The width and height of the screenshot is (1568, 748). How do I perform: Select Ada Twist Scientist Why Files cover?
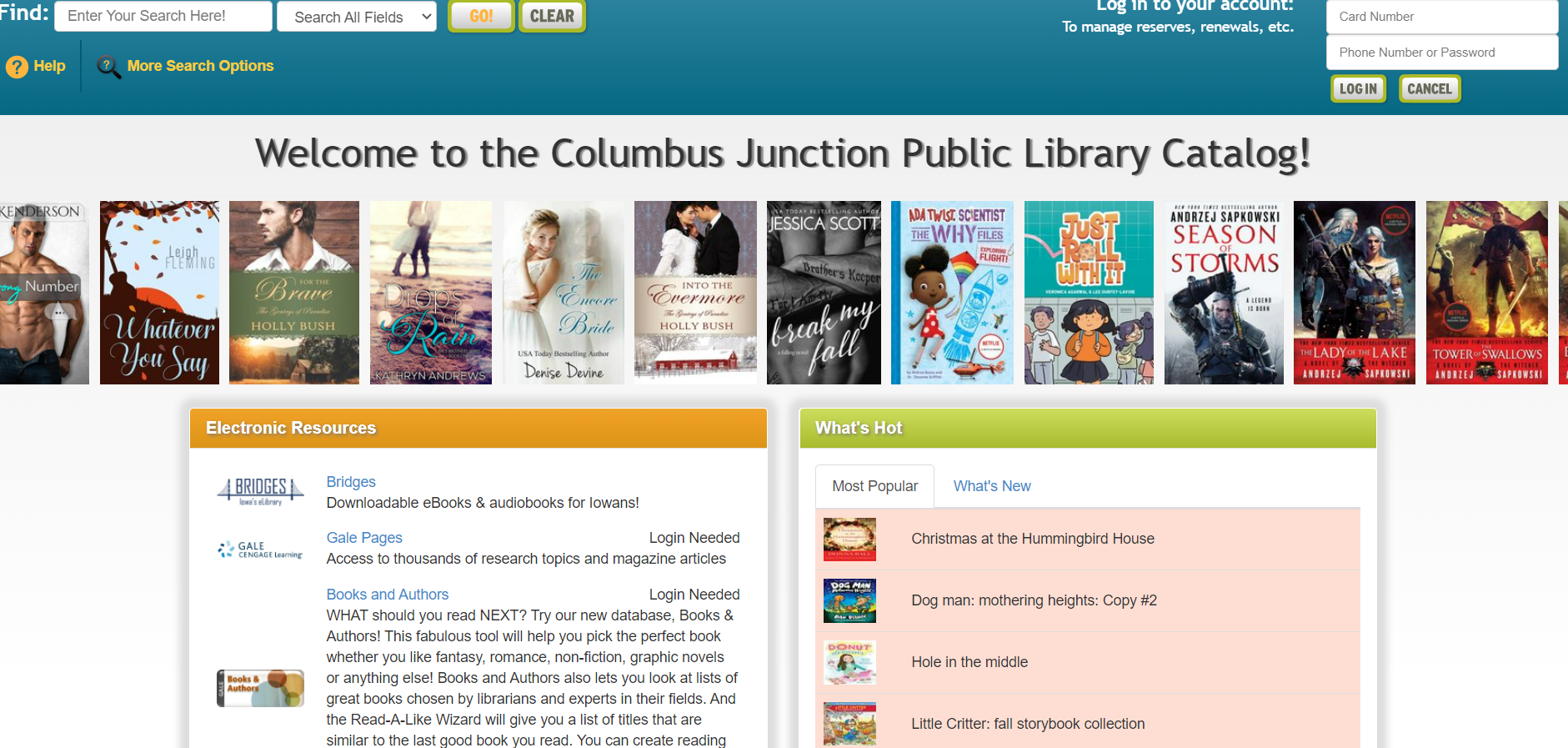952,293
